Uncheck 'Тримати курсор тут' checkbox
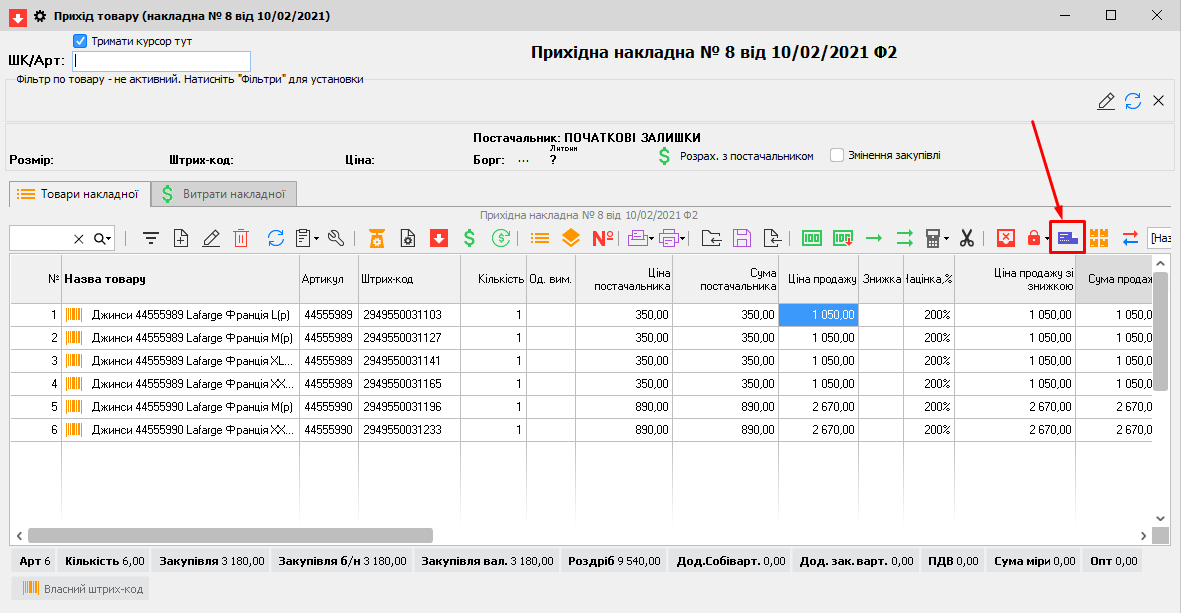This screenshot has width=1181, height=613. pos(81,41)
